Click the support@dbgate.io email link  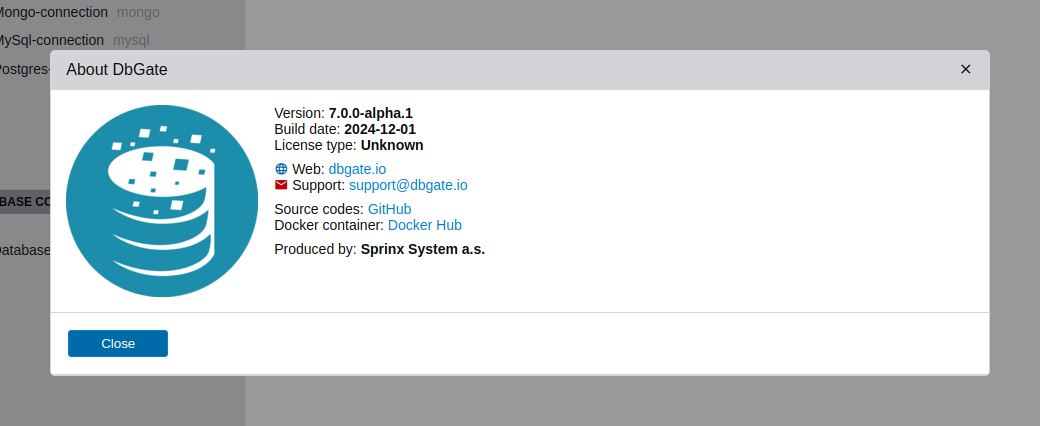[x=408, y=185]
